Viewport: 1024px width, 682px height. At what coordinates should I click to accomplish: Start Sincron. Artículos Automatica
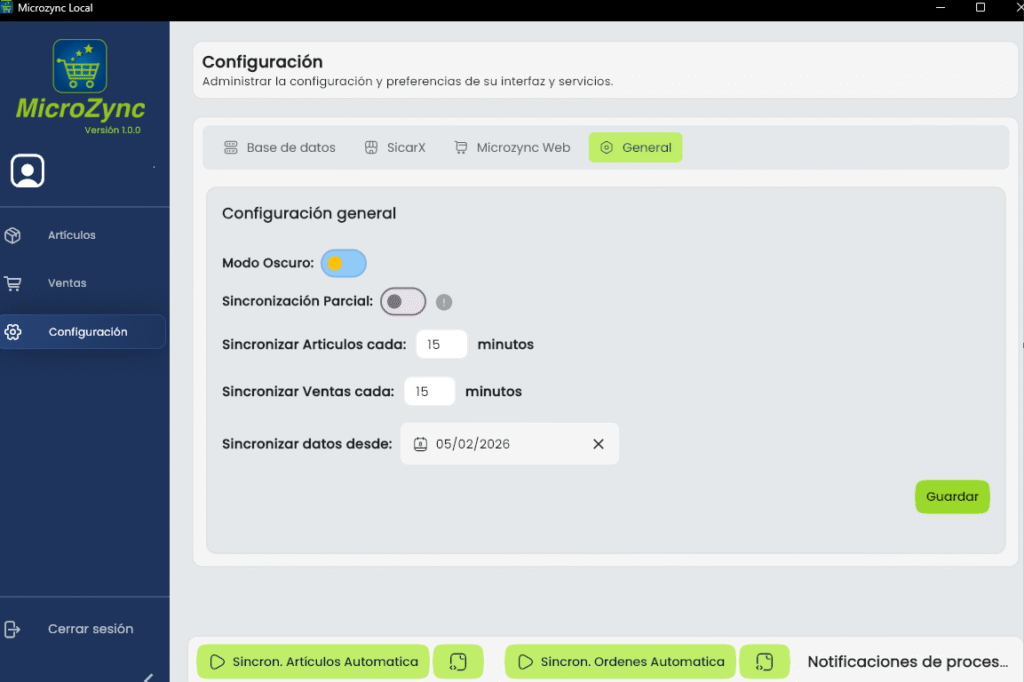pos(314,662)
